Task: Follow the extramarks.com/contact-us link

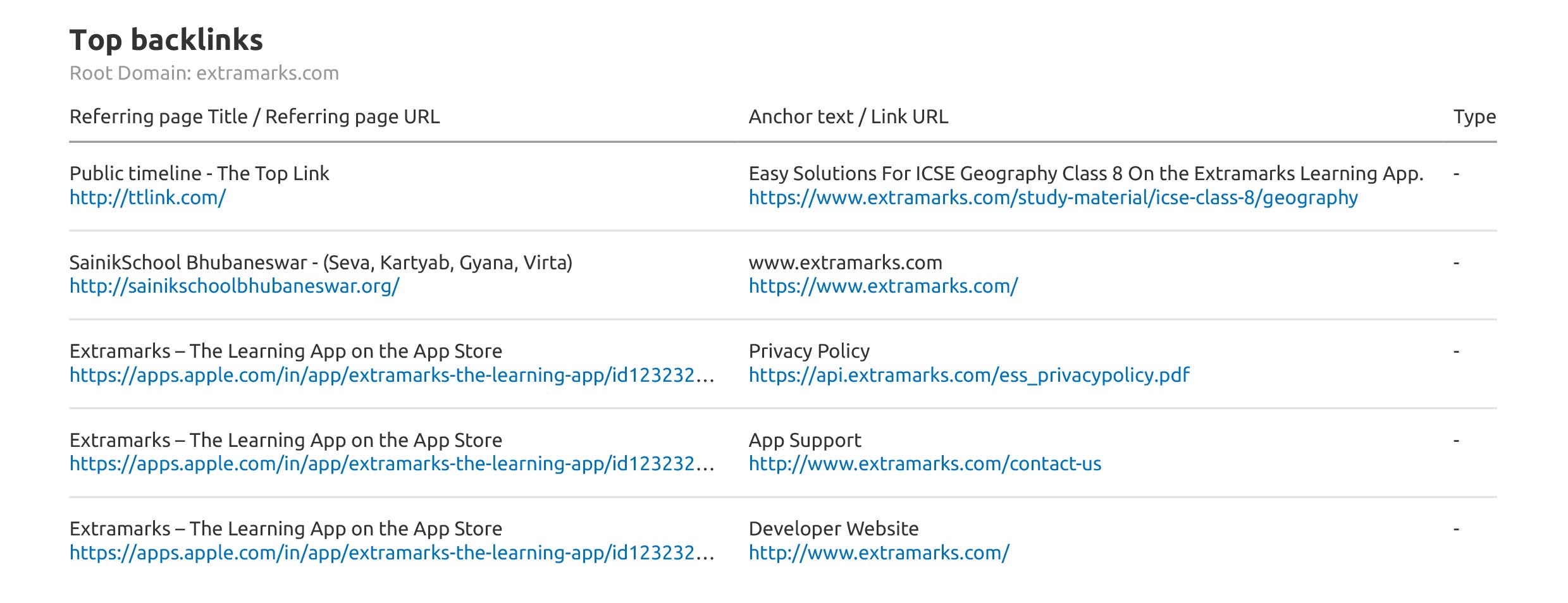Action: [924, 464]
